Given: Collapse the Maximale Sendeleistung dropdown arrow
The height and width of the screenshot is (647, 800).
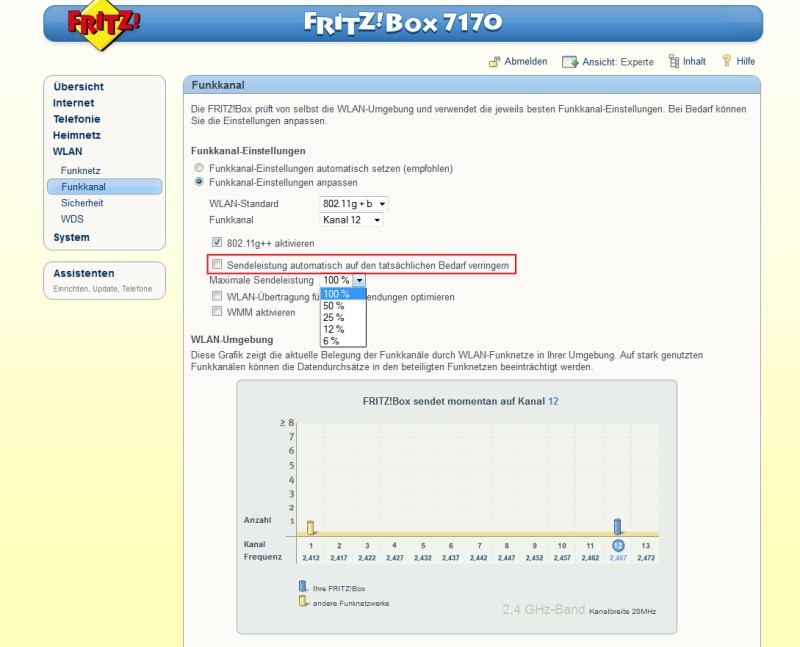Looking at the screenshot, I should 359,280.
